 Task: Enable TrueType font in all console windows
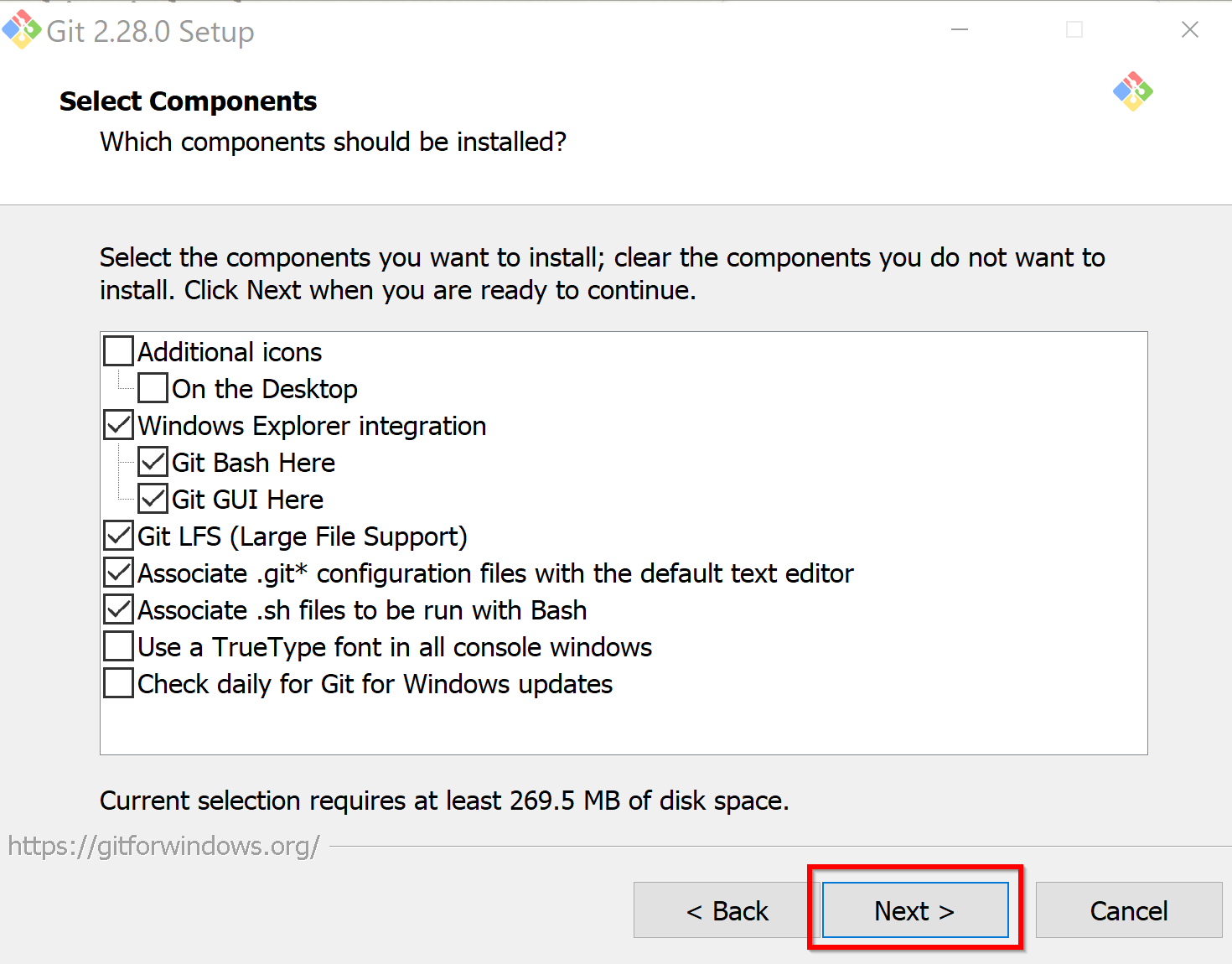click(119, 646)
